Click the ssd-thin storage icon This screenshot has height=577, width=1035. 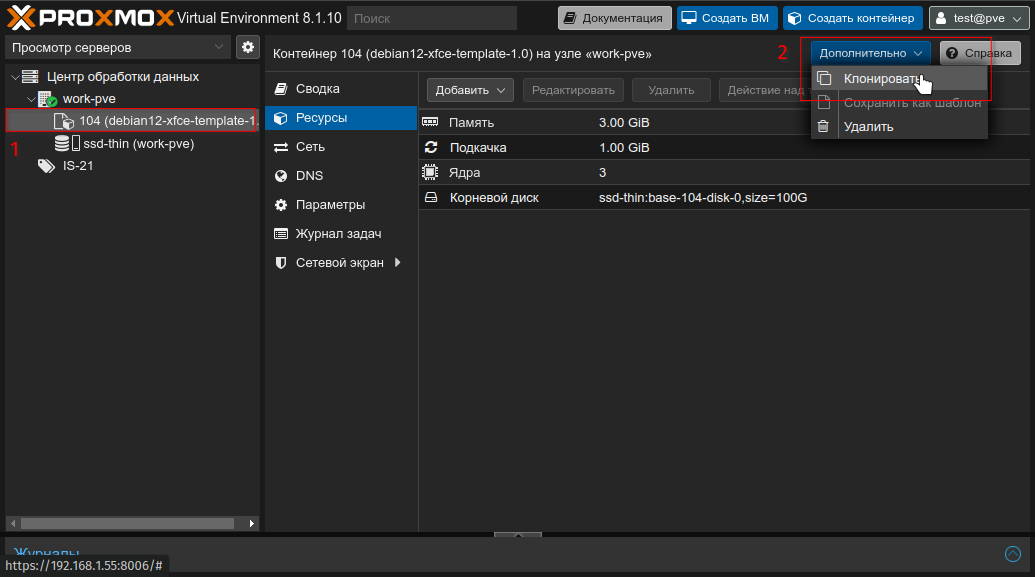coord(67,143)
